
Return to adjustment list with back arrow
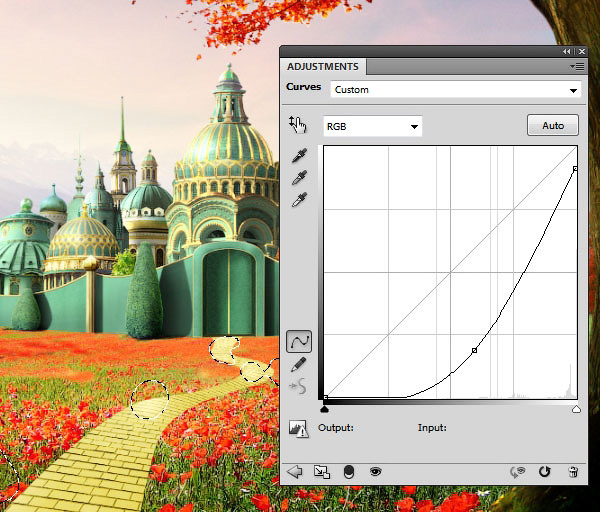[x=295, y=471]
